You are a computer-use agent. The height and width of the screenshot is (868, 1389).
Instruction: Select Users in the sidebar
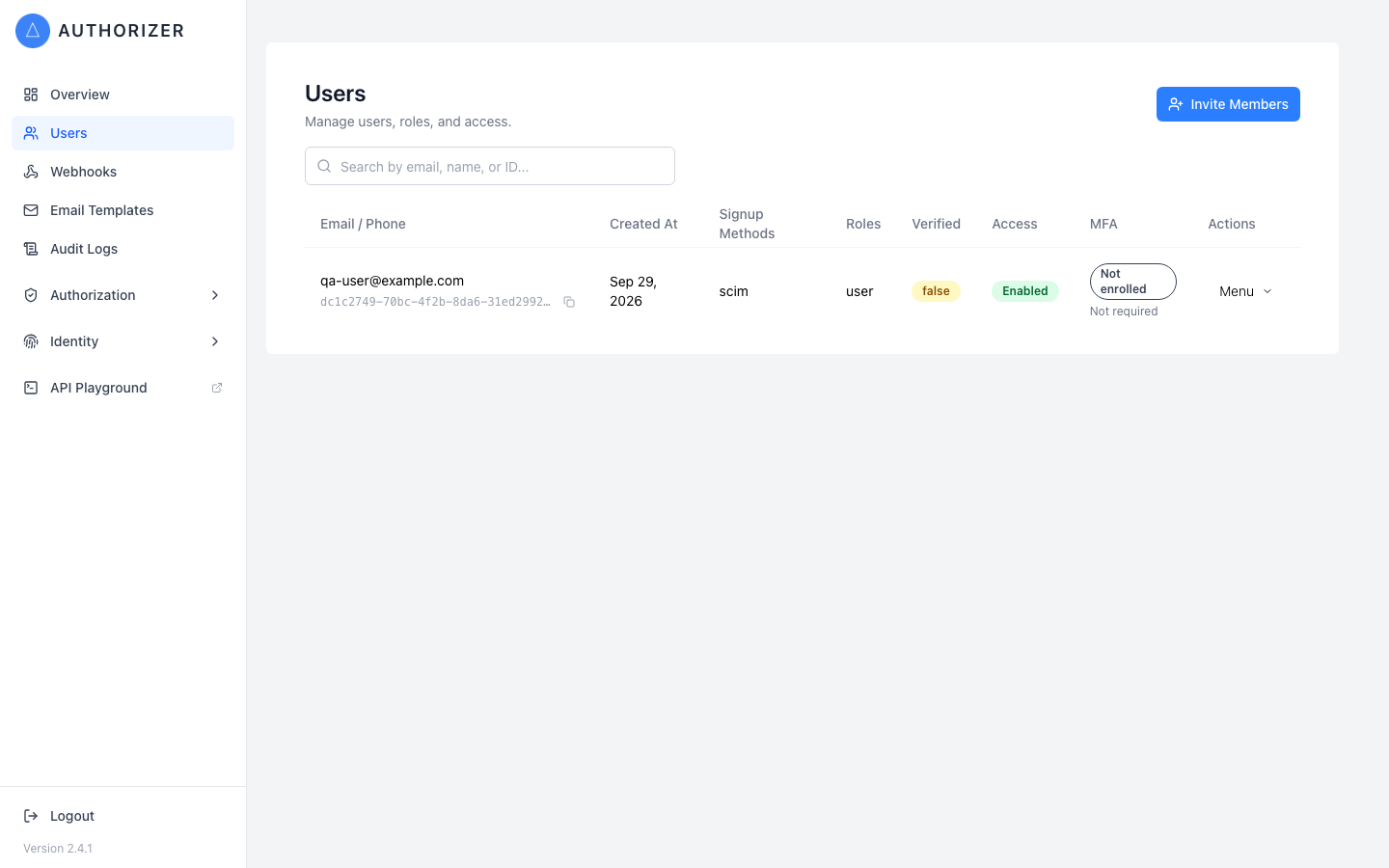click(123, 133)
